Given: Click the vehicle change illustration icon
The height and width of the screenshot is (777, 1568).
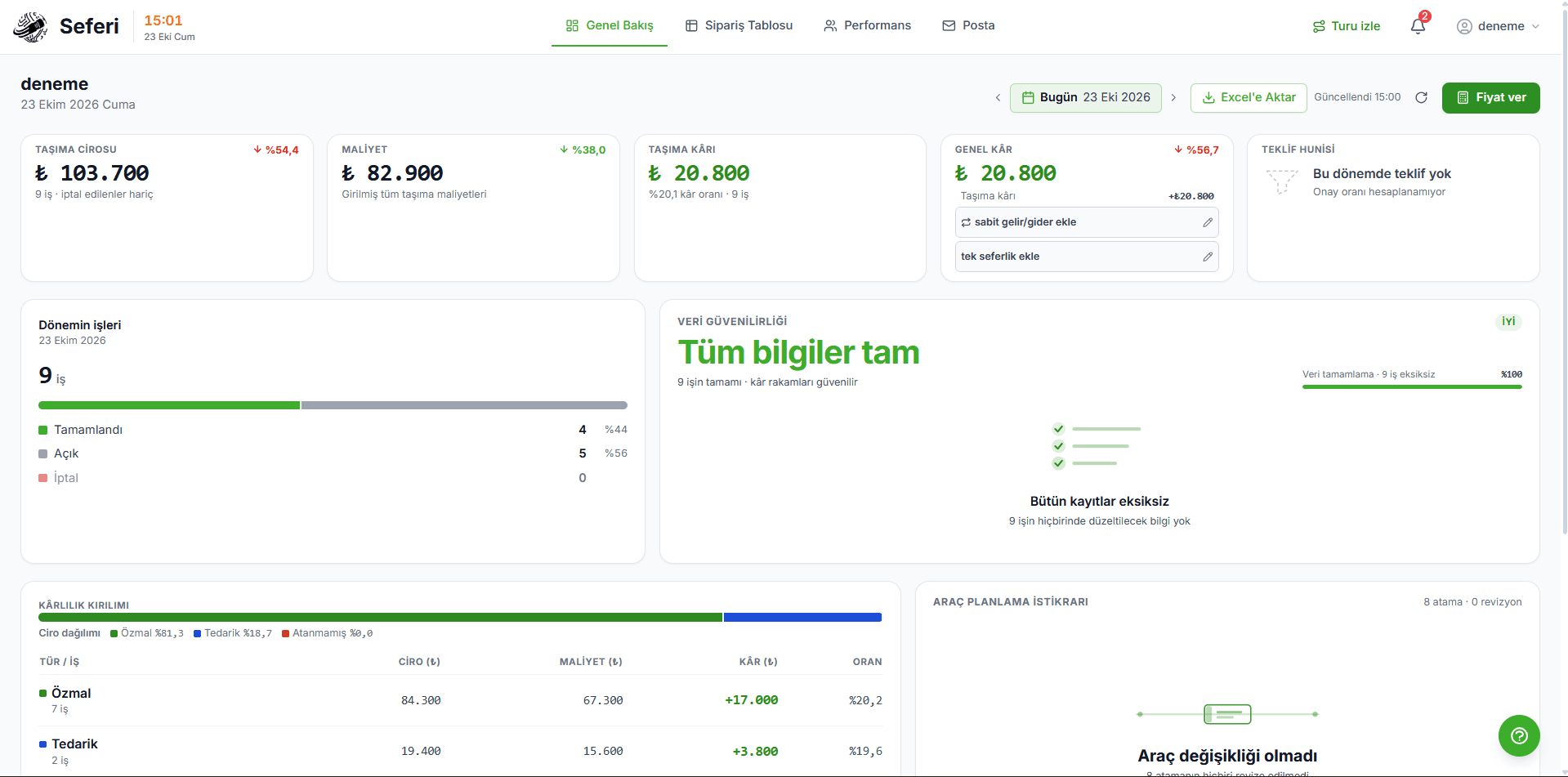Looking at the screenshot, I should coord(1227,714).
